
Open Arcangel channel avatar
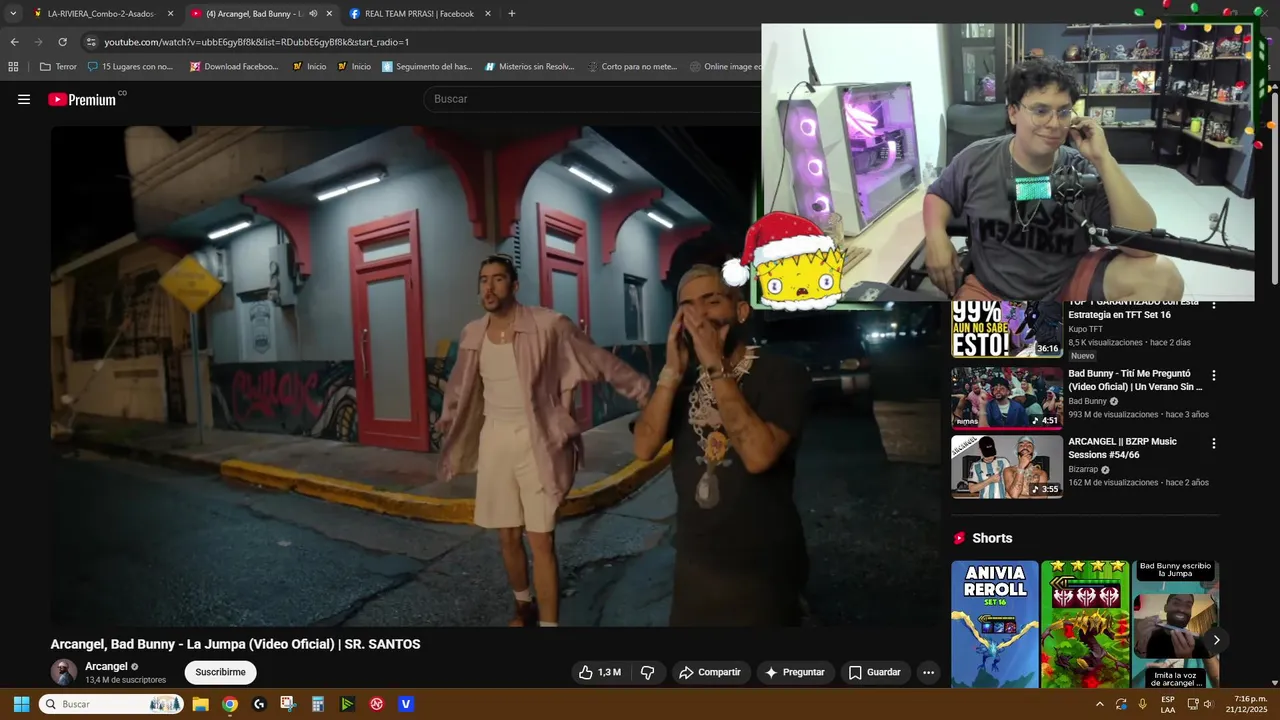click(64, 672)
